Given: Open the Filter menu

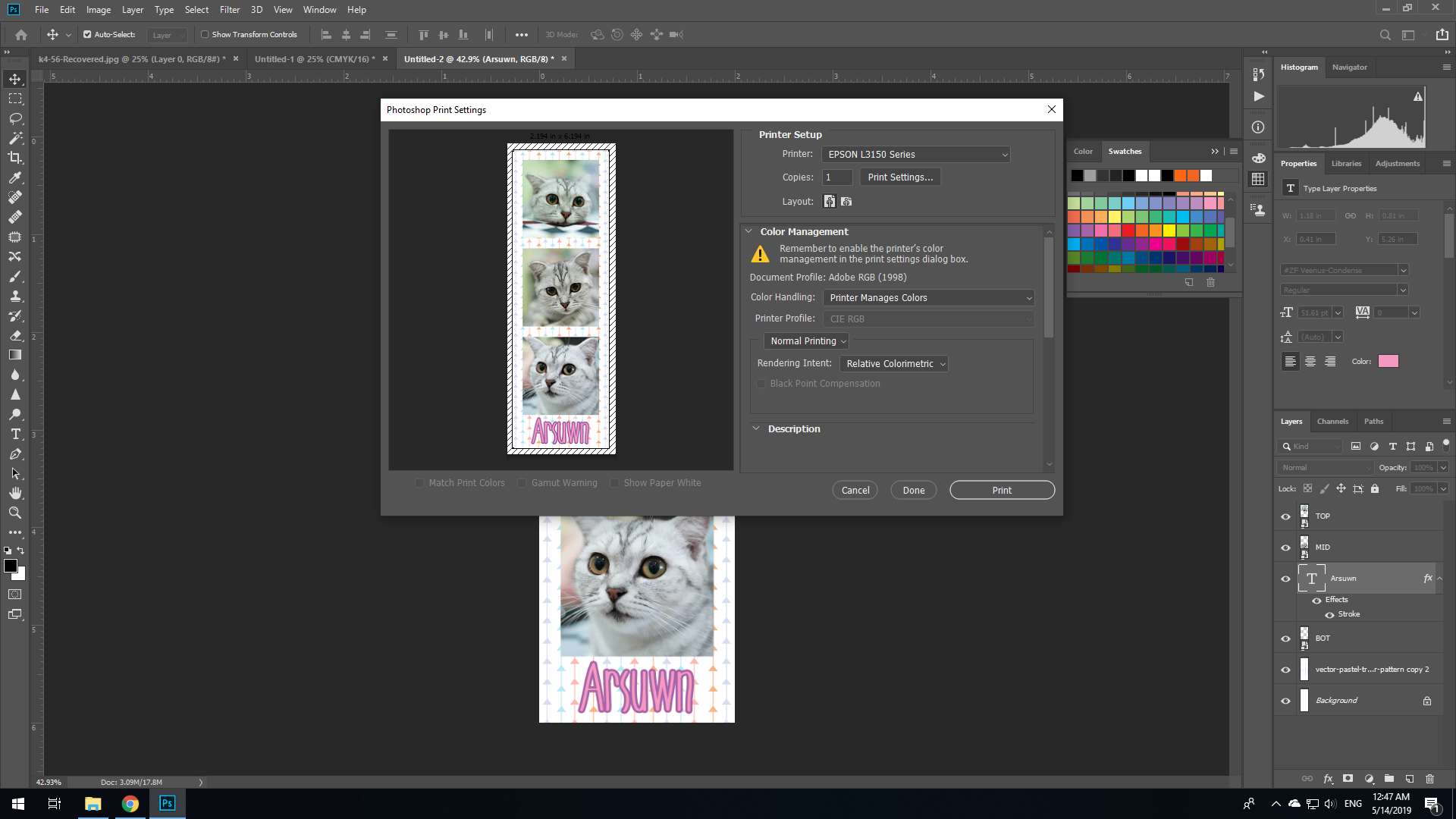Looking at the screenshot, I should click(x=230, y=10).
